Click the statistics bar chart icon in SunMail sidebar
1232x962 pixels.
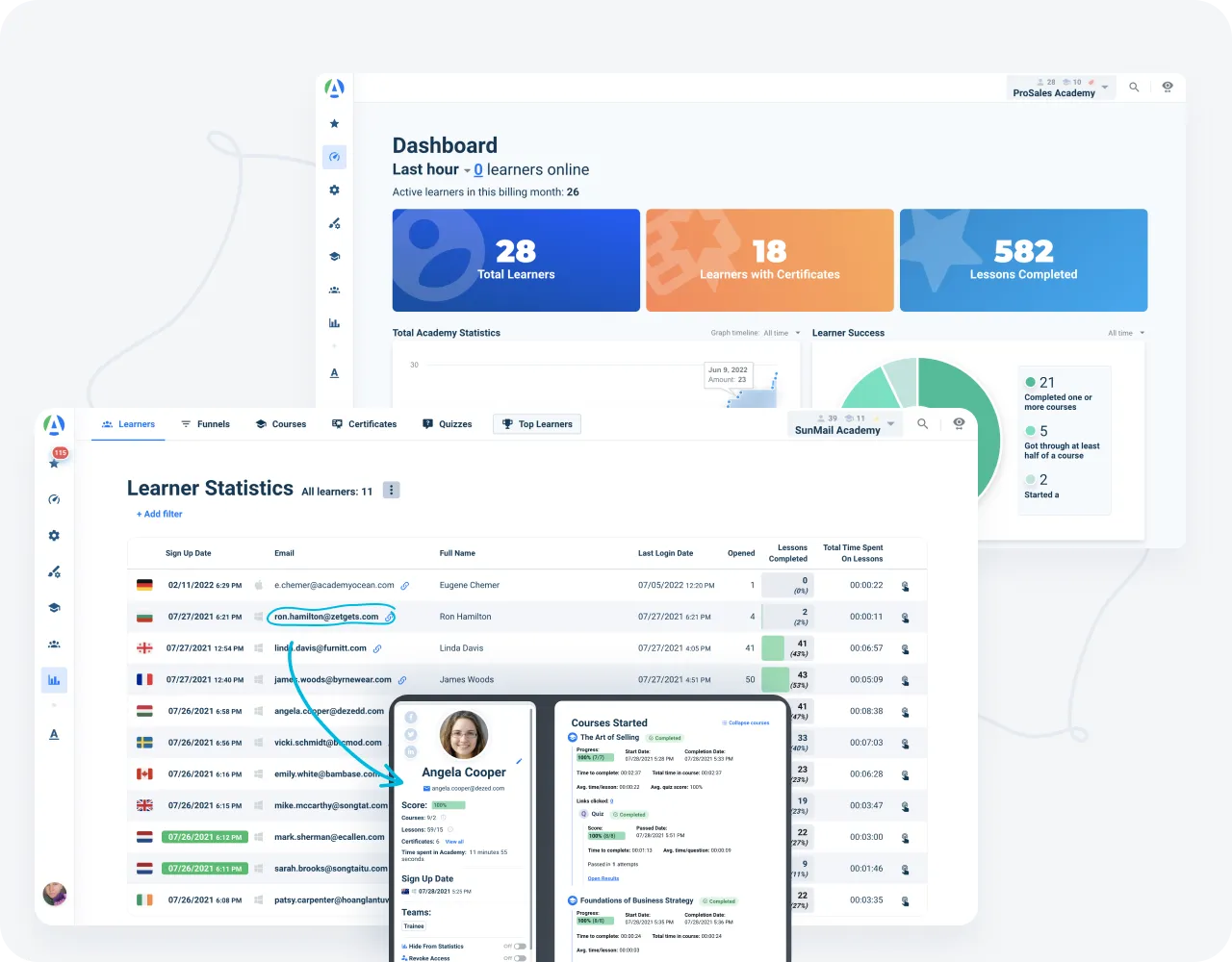tap(54, 680)
